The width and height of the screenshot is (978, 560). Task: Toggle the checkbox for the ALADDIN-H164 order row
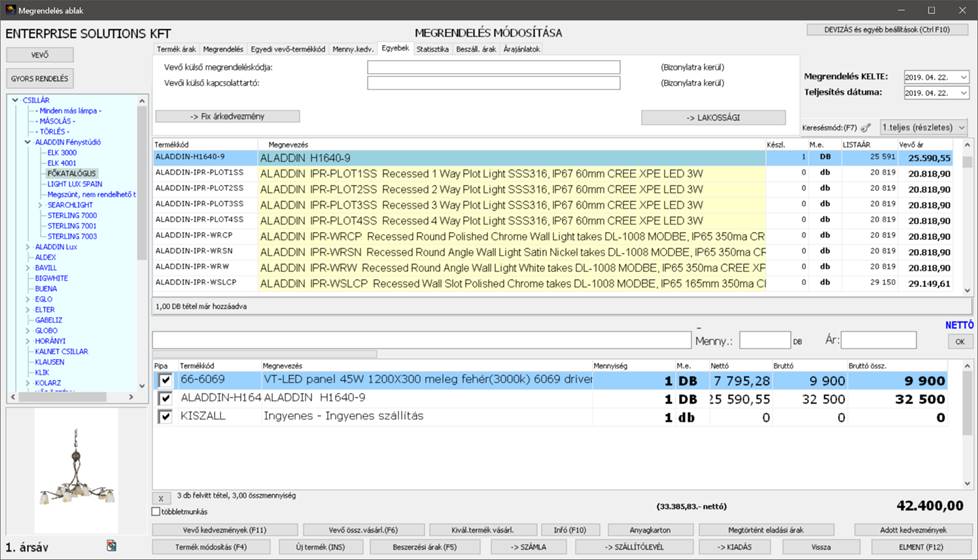(x=165, y=398)
